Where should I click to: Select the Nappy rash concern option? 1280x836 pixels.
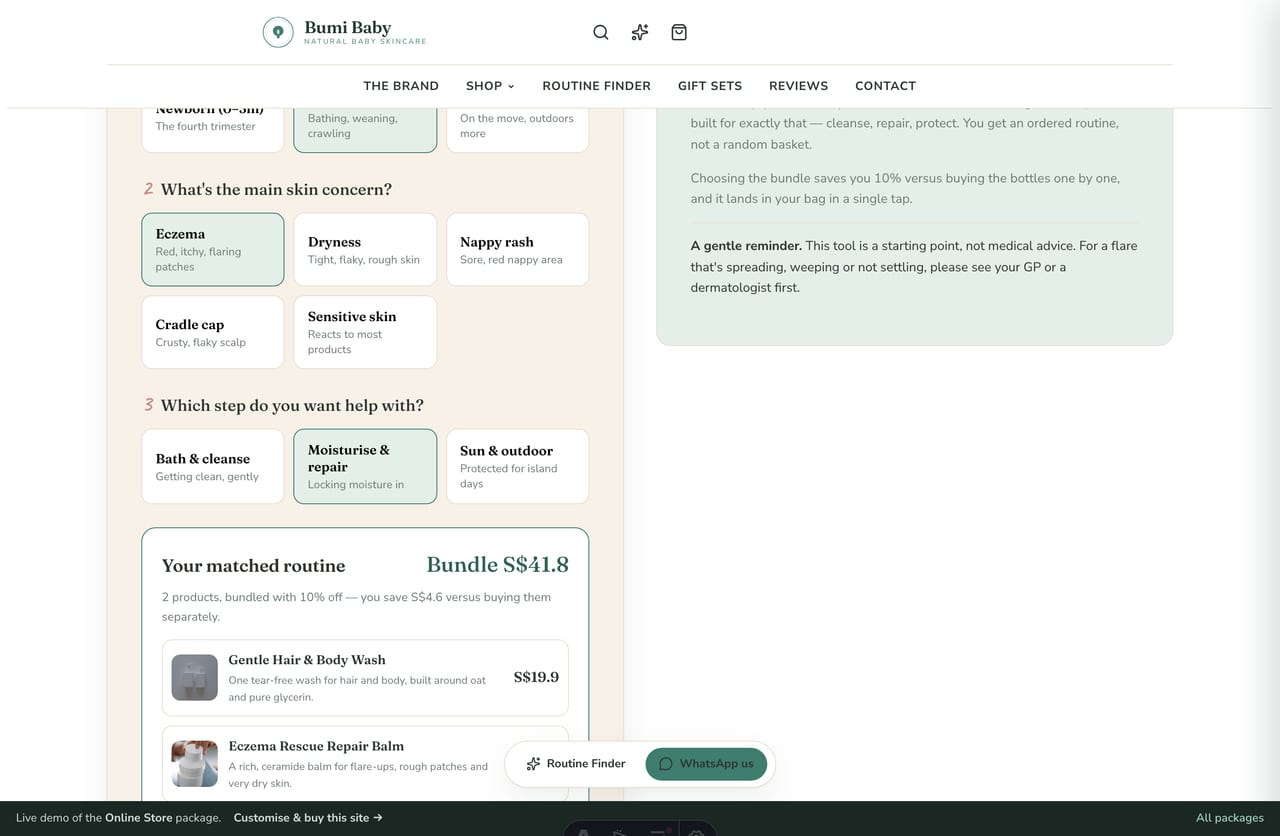point(517,250)
